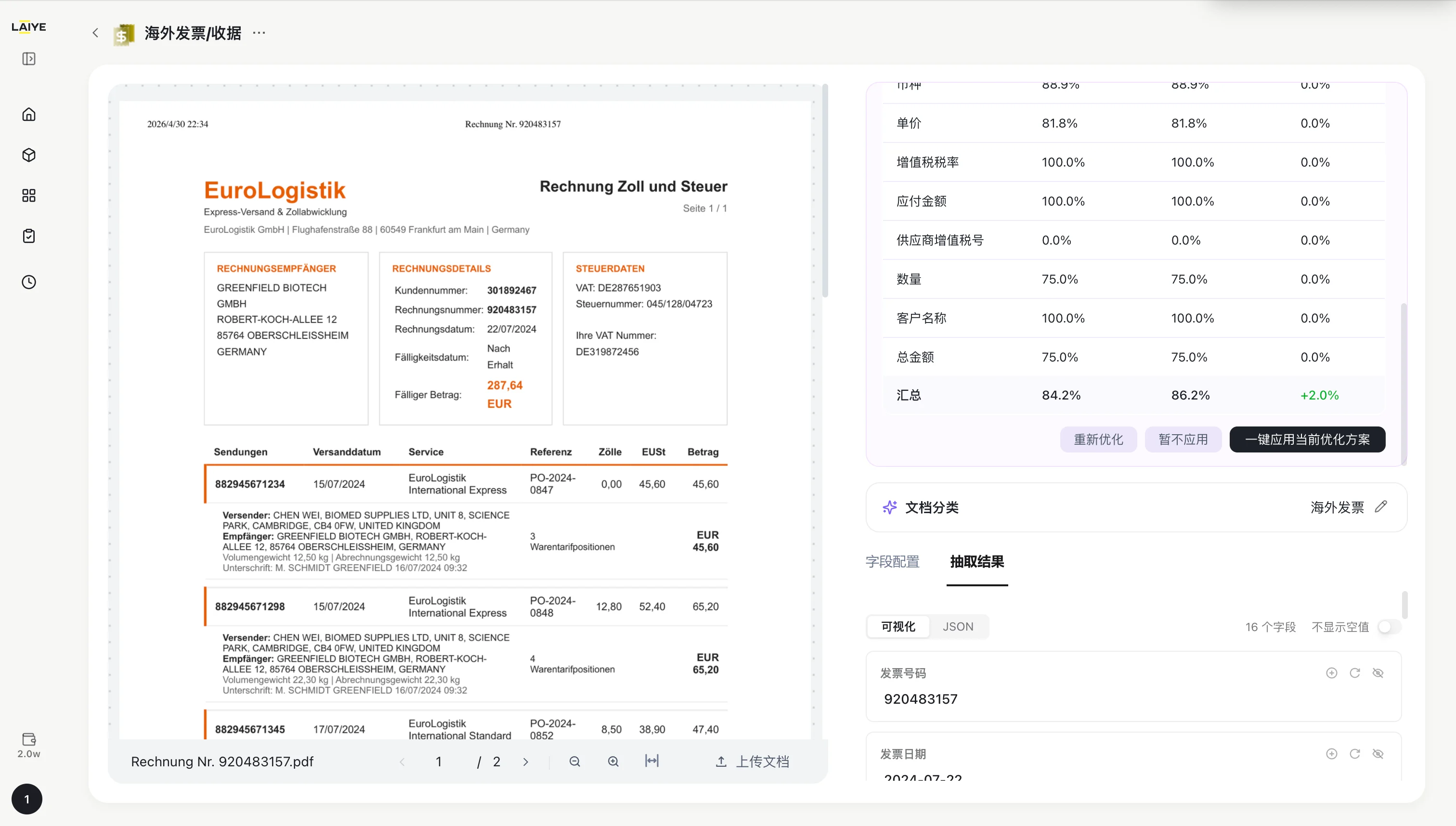
Task: Click 上传文档 upload button
Action: [x=753, y=762]
